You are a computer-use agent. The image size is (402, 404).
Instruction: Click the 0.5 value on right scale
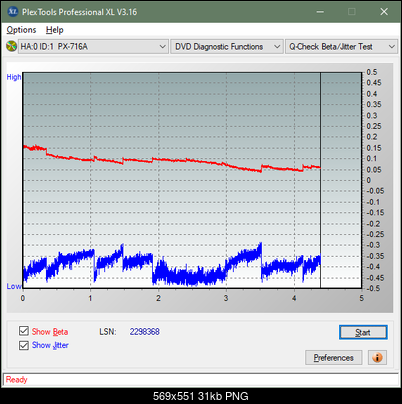click(x=372, y=72)
